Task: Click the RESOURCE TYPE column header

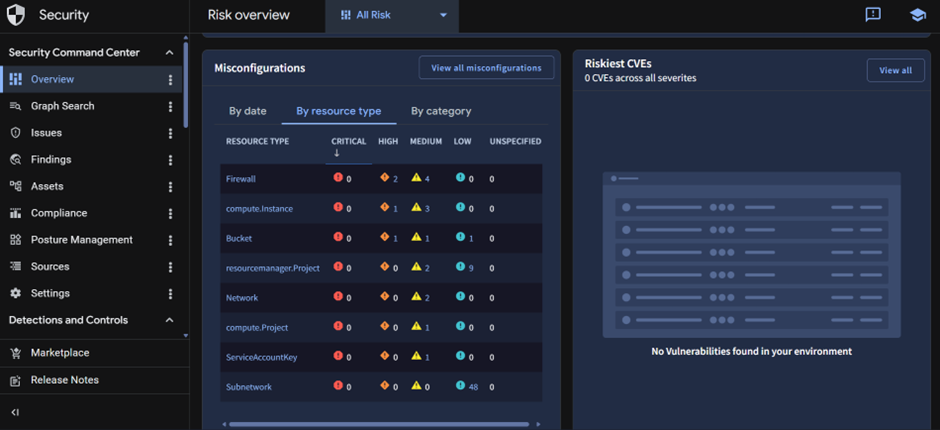Action: pyautogui.click(x=257, y=142)
